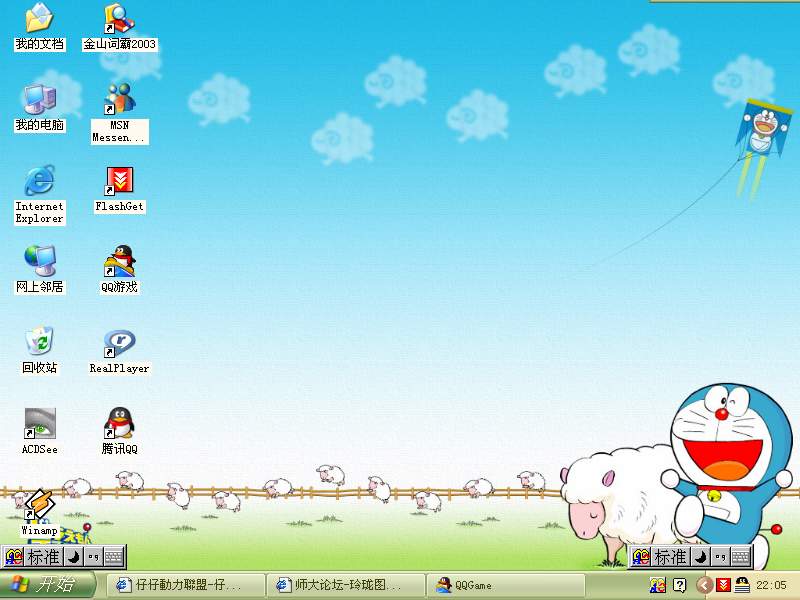Select the Winamp desktop shortcut
Image resolution: width=800 pixels, height=600 pixels.
coord(38,505)
